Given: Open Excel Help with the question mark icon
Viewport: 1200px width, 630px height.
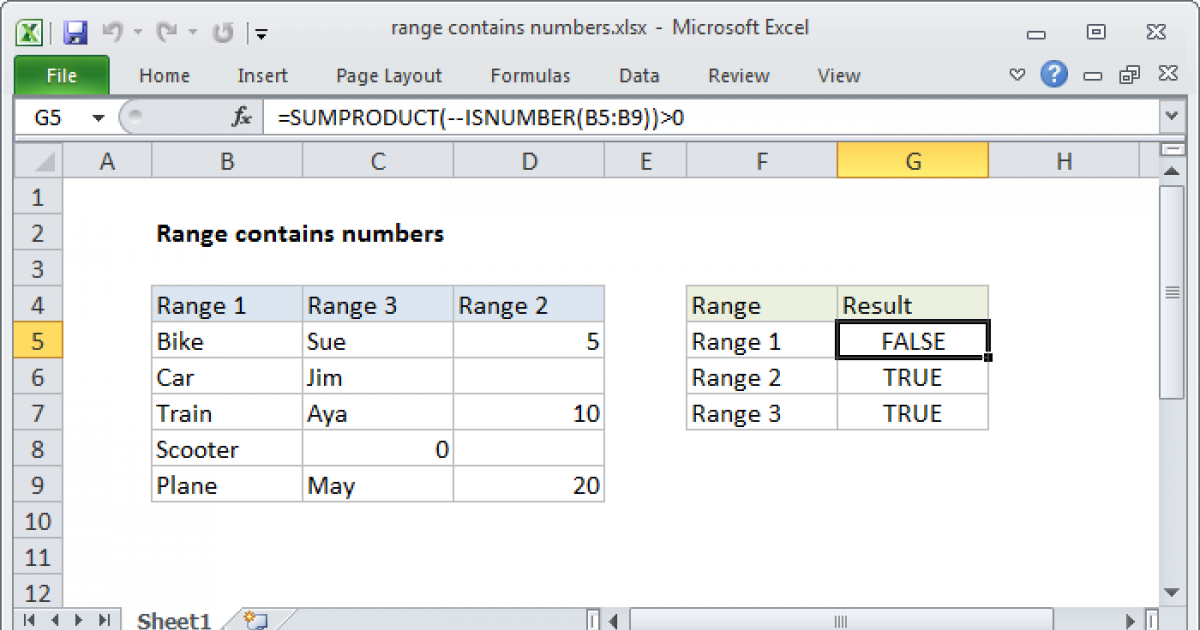Looking at the screenshot, I should pyautogui.click(x=1054, y=75).
